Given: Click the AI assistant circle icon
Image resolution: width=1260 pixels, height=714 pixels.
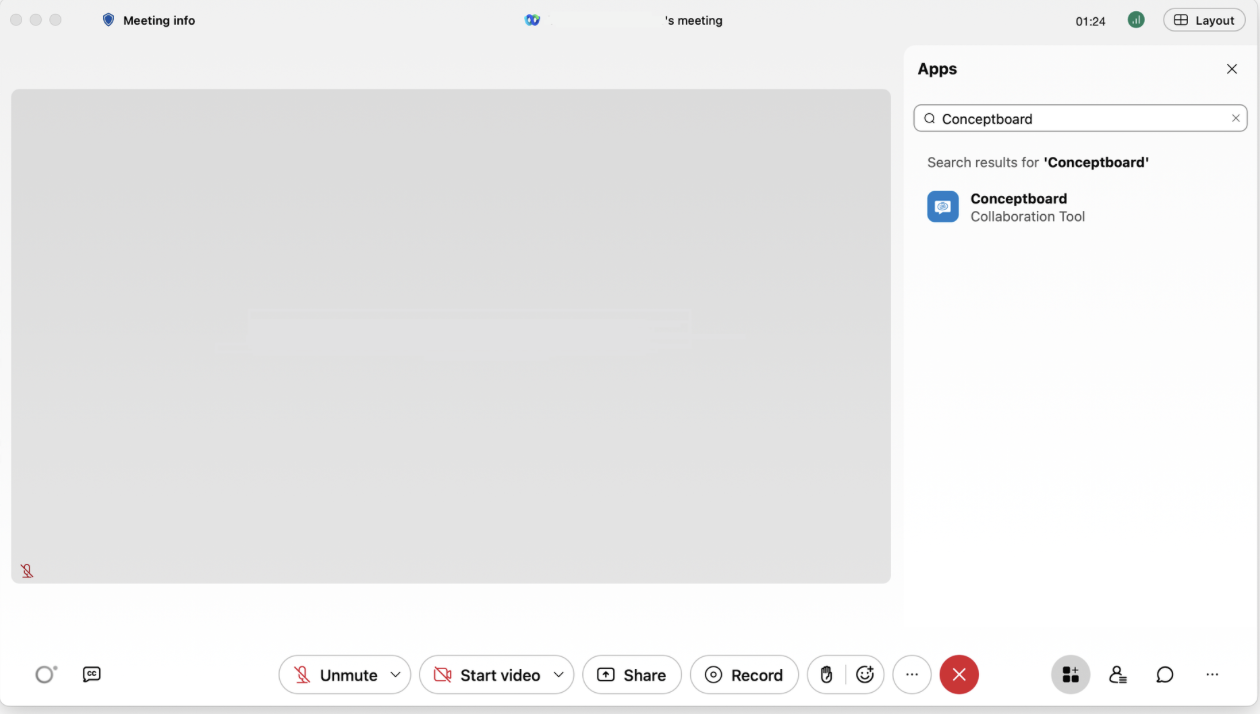Looking at the screenshot, I should [44, 674].
